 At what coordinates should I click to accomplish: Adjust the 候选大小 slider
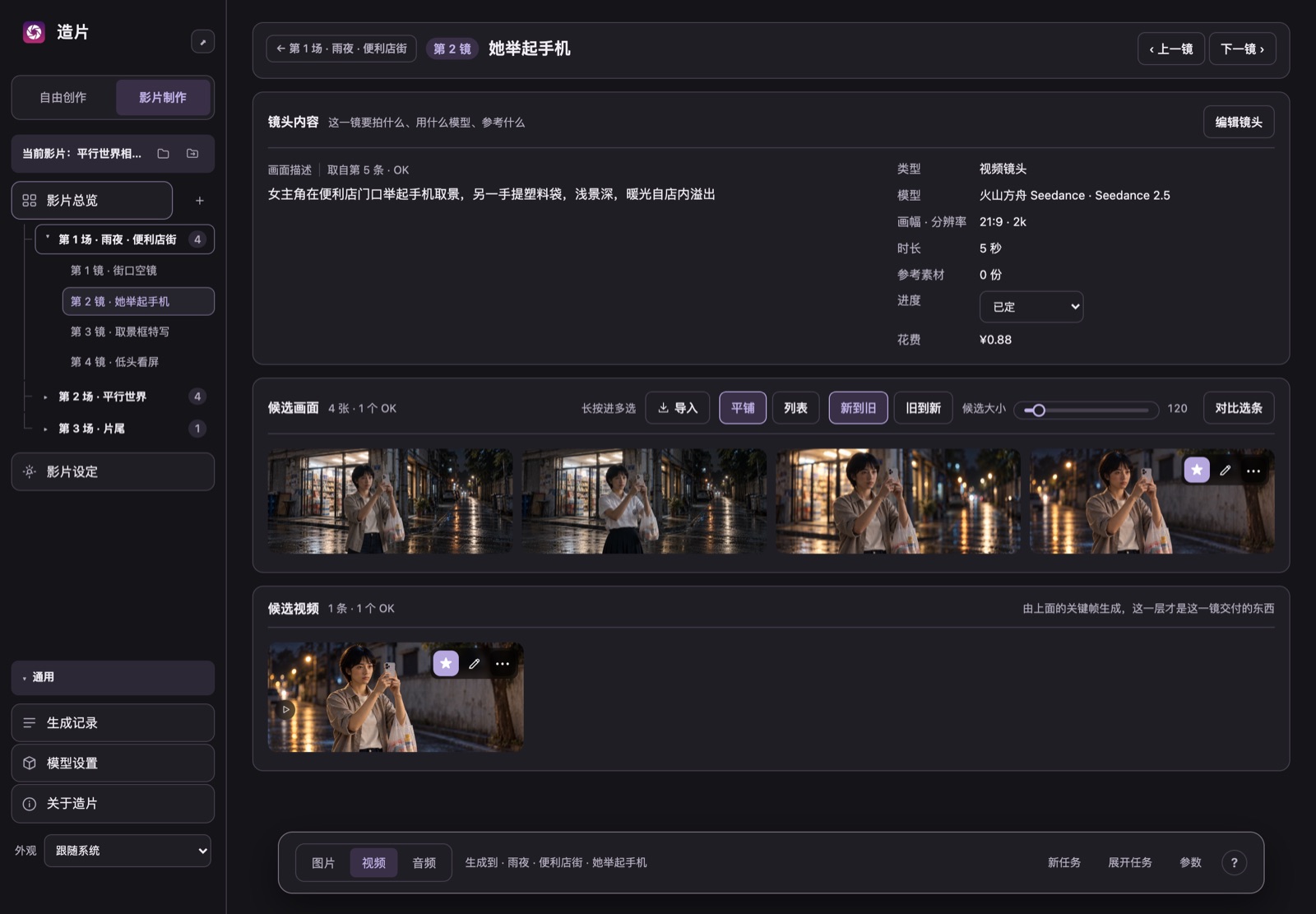pos(1086,410)
